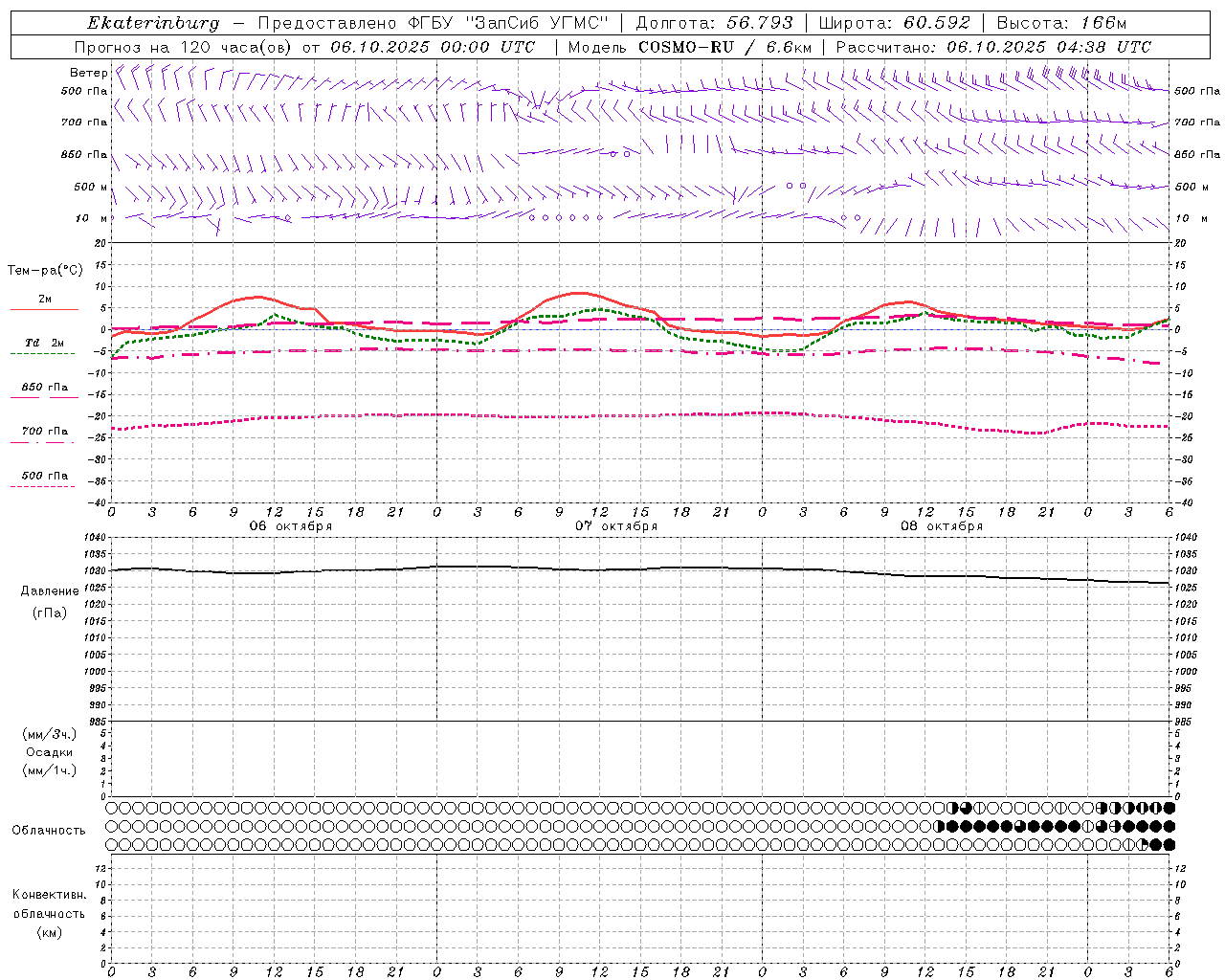
Task: Click the 'Td 2м' dew point legend label
Action: click(x=45, y=343)
